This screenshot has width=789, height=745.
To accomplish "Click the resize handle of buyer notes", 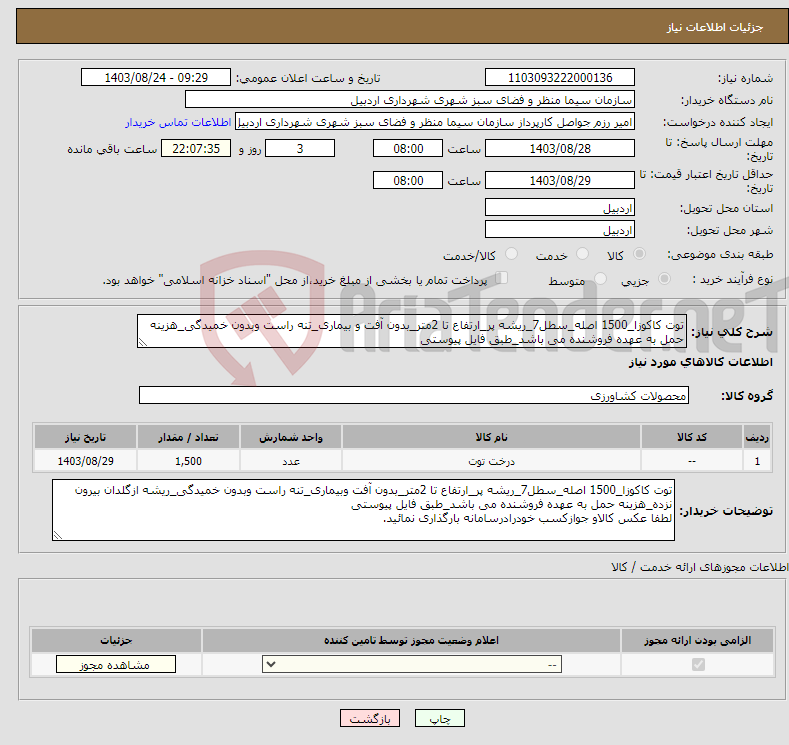I will (58, 535).
